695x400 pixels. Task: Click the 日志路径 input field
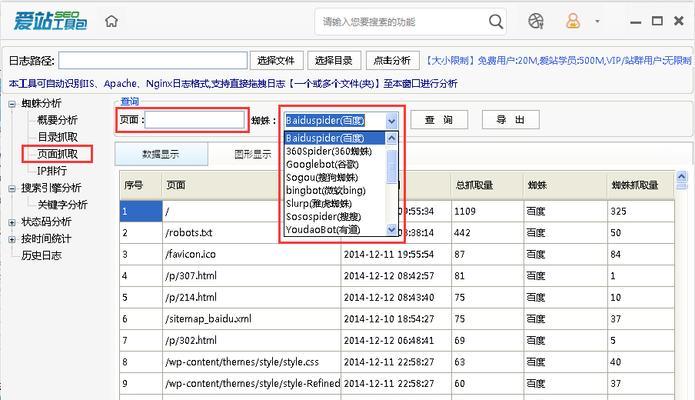click(153, 60)
